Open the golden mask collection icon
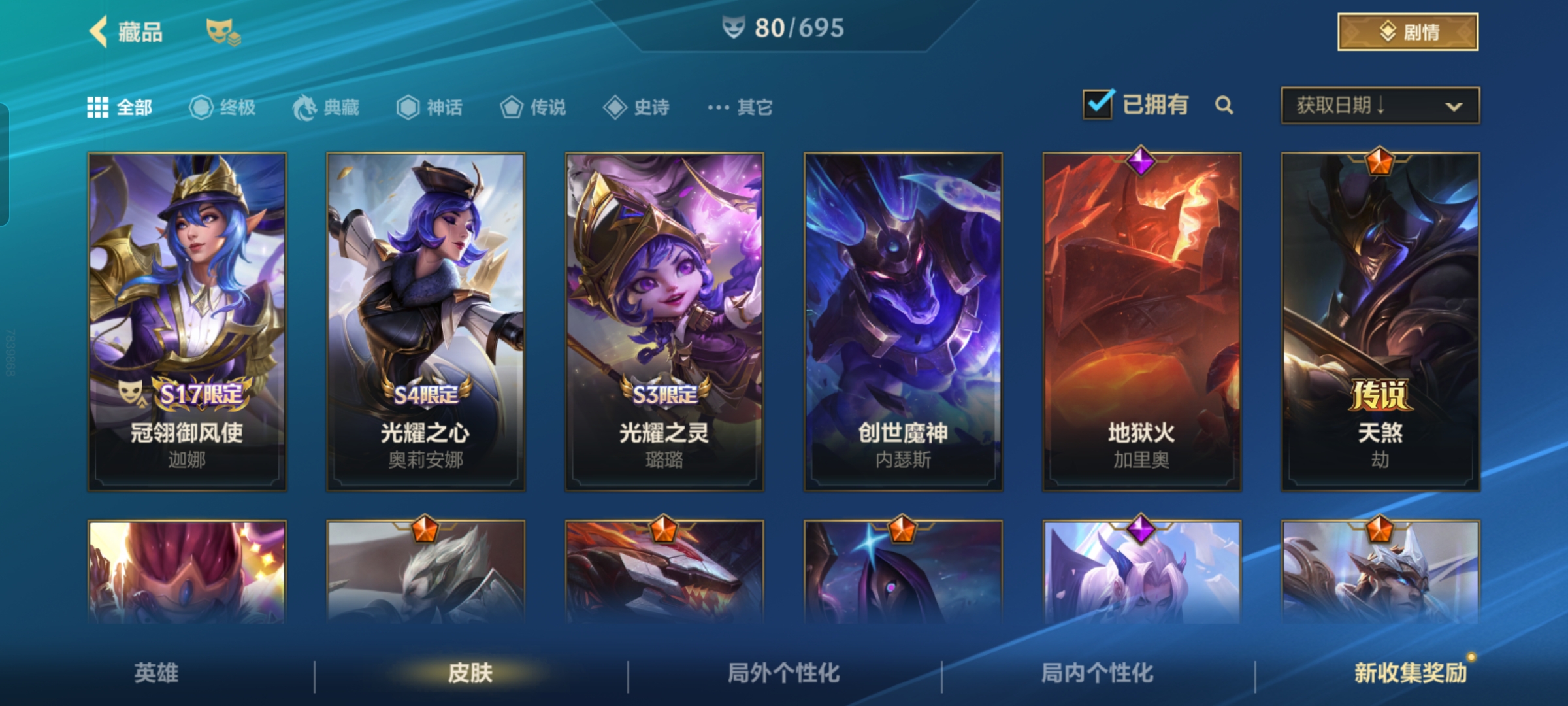 tap(223, 32)
